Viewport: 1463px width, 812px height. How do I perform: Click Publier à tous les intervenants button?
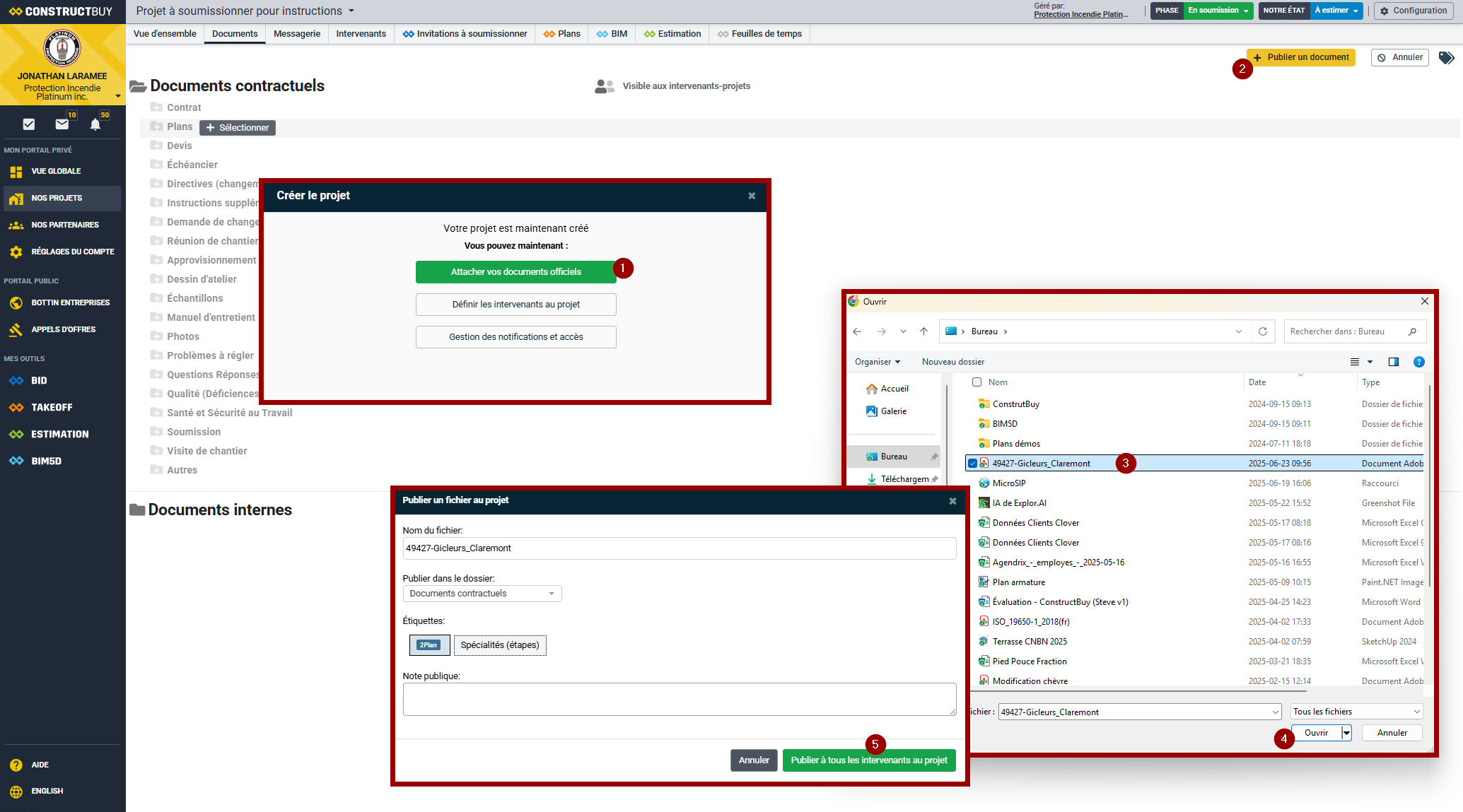pyautogui.click(x=868, y=760)
